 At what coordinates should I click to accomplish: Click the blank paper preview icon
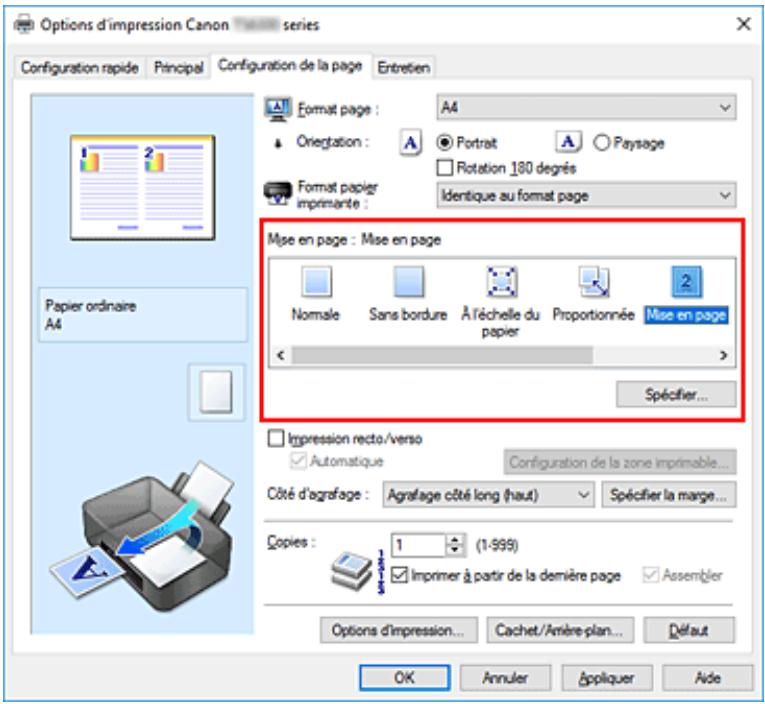216,392
